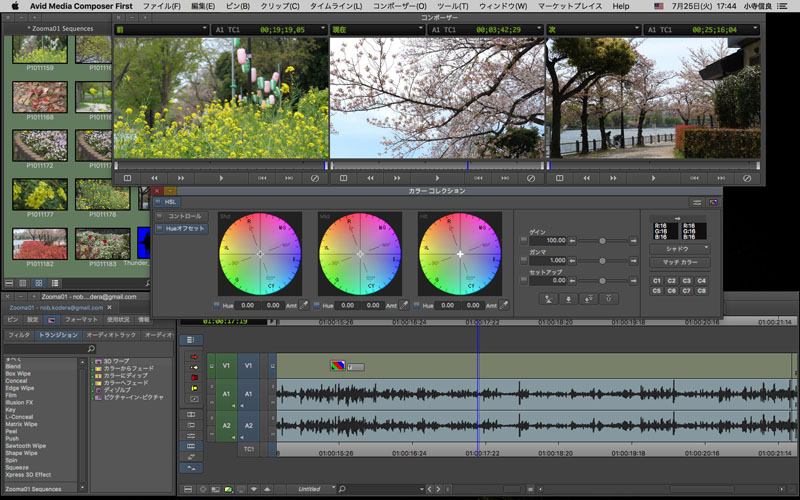Click rewind button under the left monitor
800x500 pixels.
tap(155, 178)
